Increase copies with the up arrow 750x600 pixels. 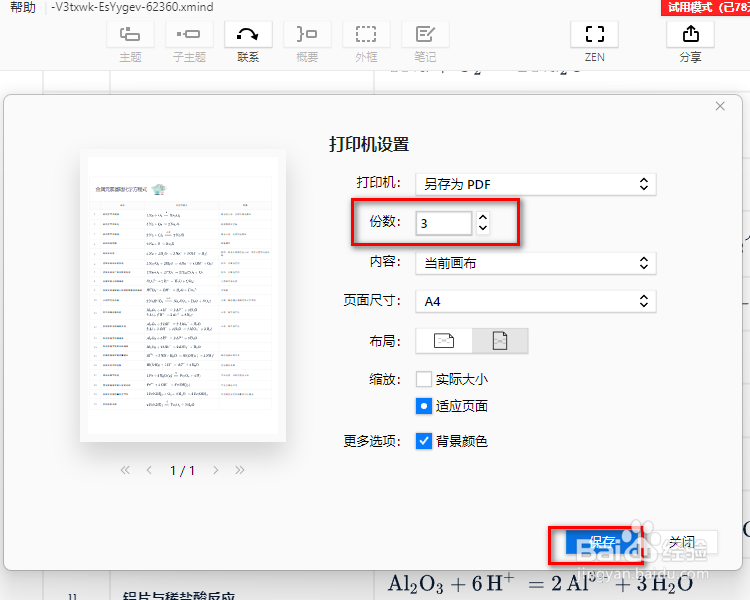(x=483, y=218)
